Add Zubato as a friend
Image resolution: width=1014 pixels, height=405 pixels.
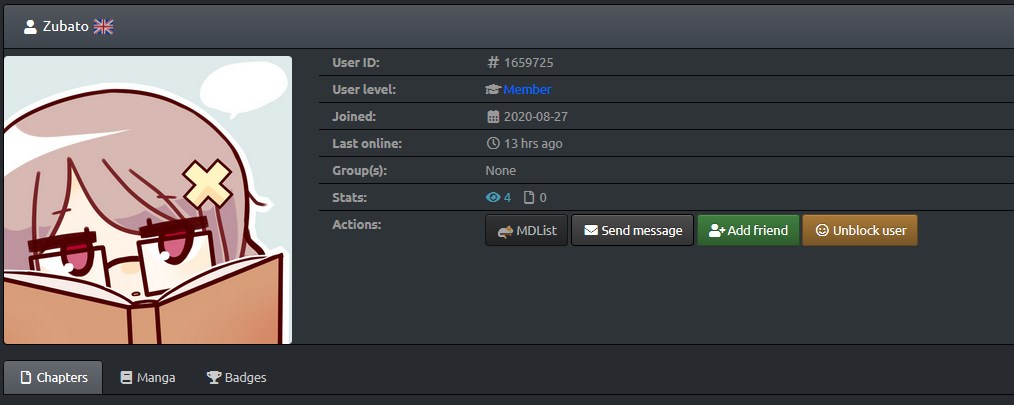pyautogui.click(x=747, y=230)
